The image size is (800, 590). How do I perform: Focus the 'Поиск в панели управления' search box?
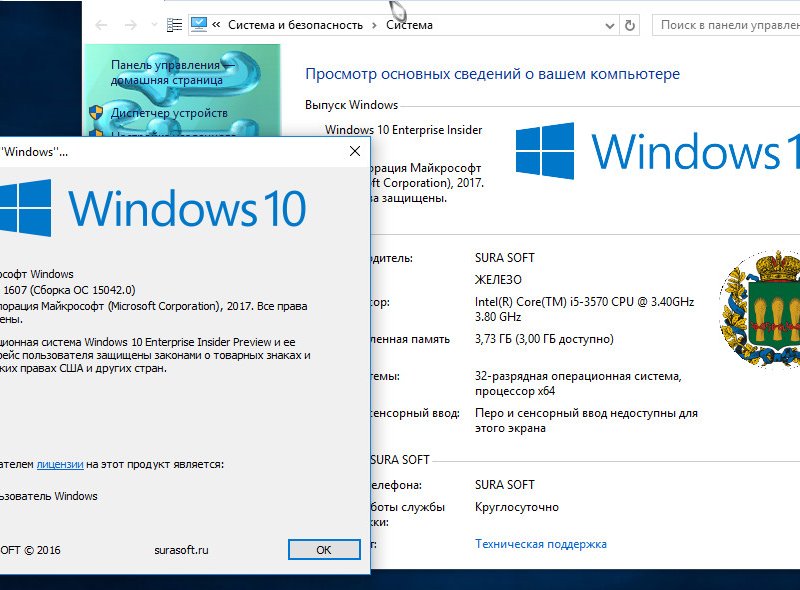[x=726, y=25]
